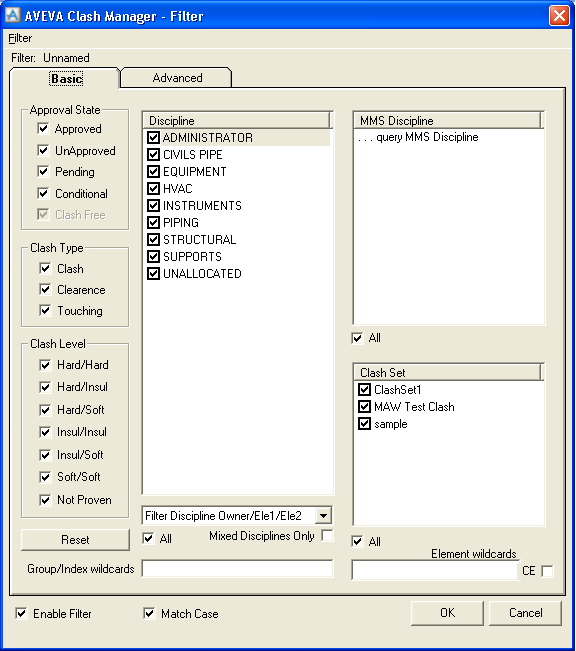Open the Filter menu
The image size is (576, 651).
coord(20,38)
